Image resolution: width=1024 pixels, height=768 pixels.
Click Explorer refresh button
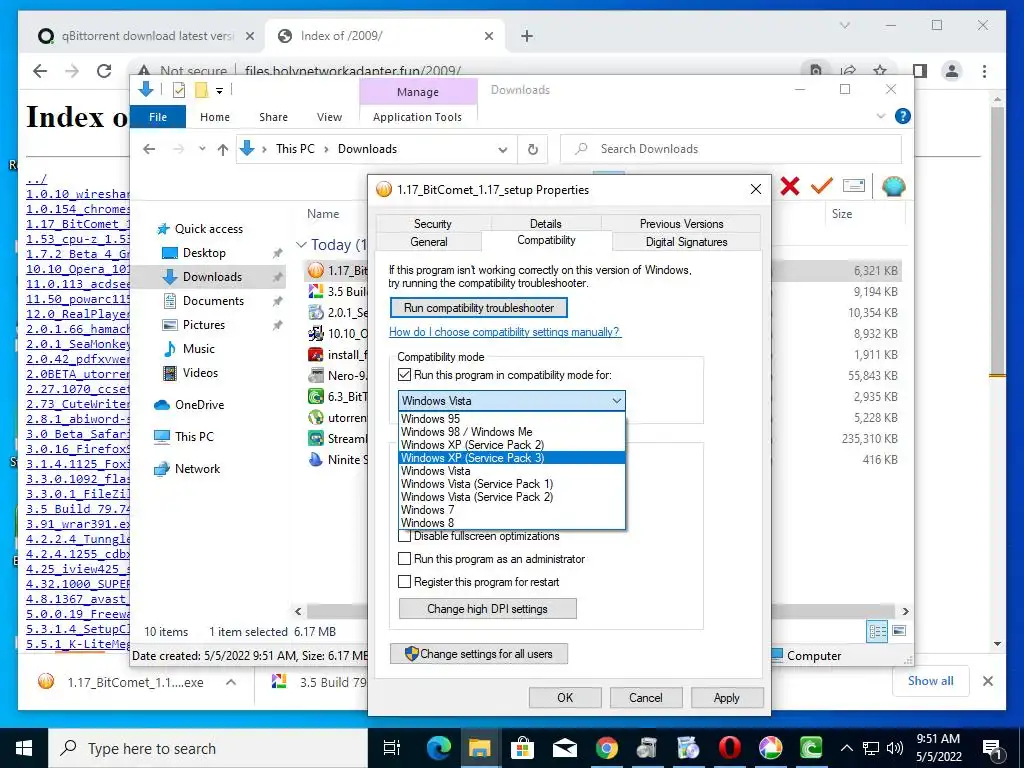point(533,149)
